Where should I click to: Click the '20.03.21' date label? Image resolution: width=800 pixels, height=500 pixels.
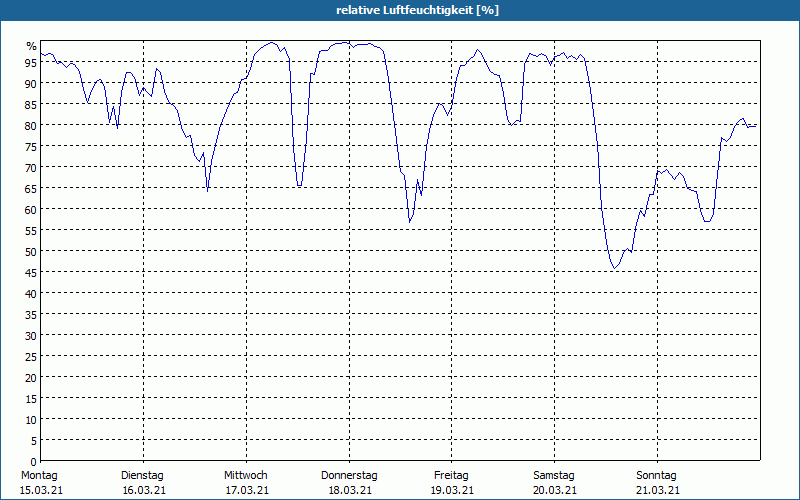click(556, 490)
